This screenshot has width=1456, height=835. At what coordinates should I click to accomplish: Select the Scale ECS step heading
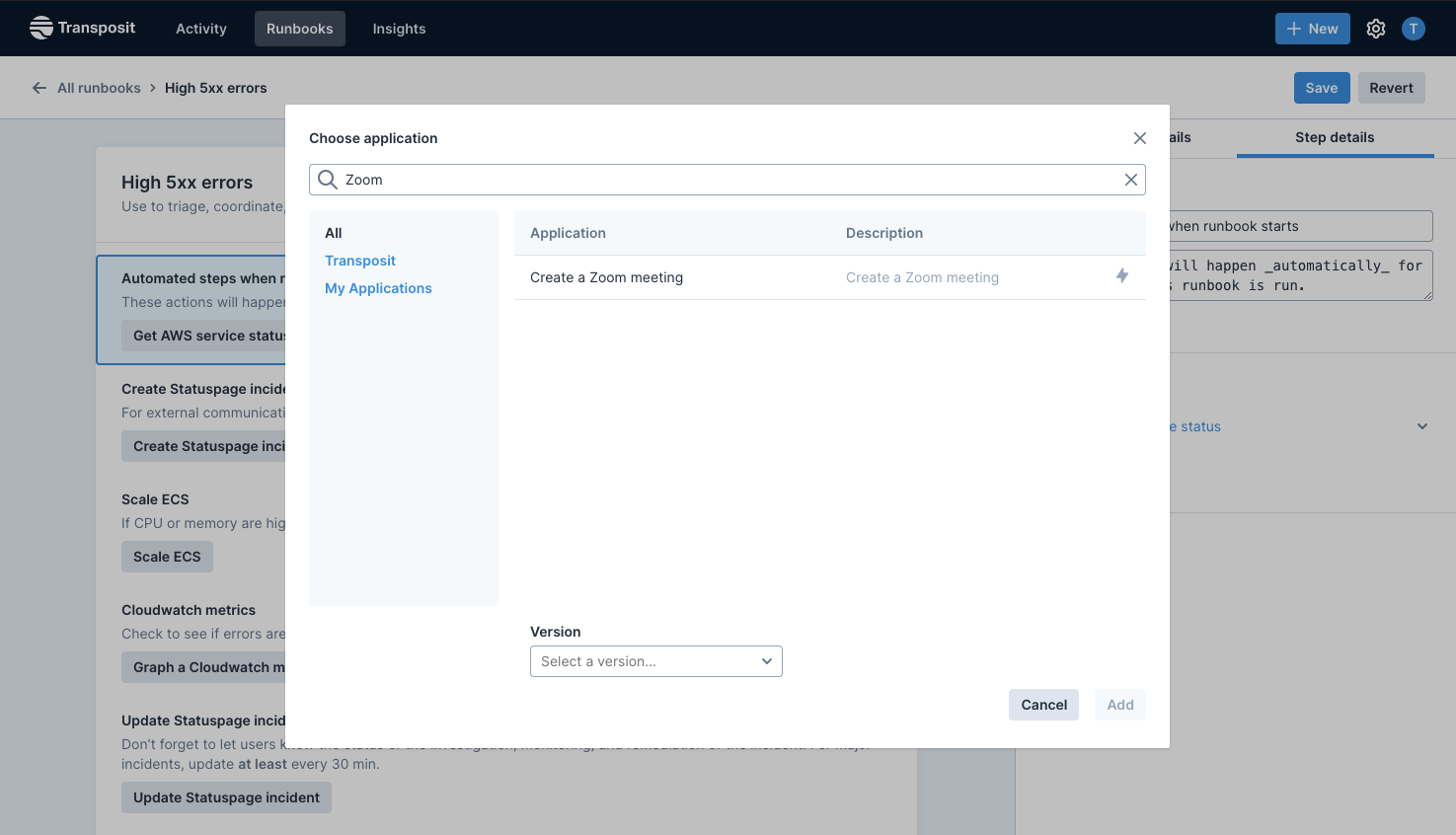(x=155, y=499)
